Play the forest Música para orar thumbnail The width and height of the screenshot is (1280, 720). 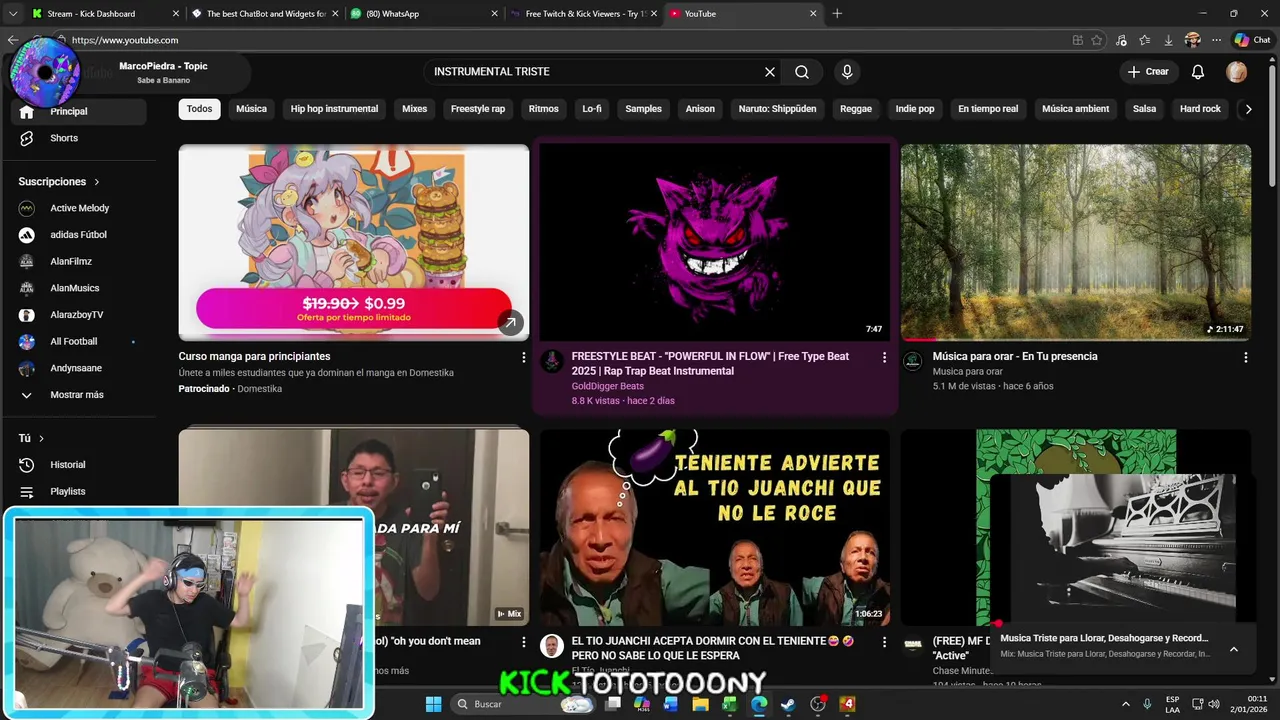(1076, 241)
